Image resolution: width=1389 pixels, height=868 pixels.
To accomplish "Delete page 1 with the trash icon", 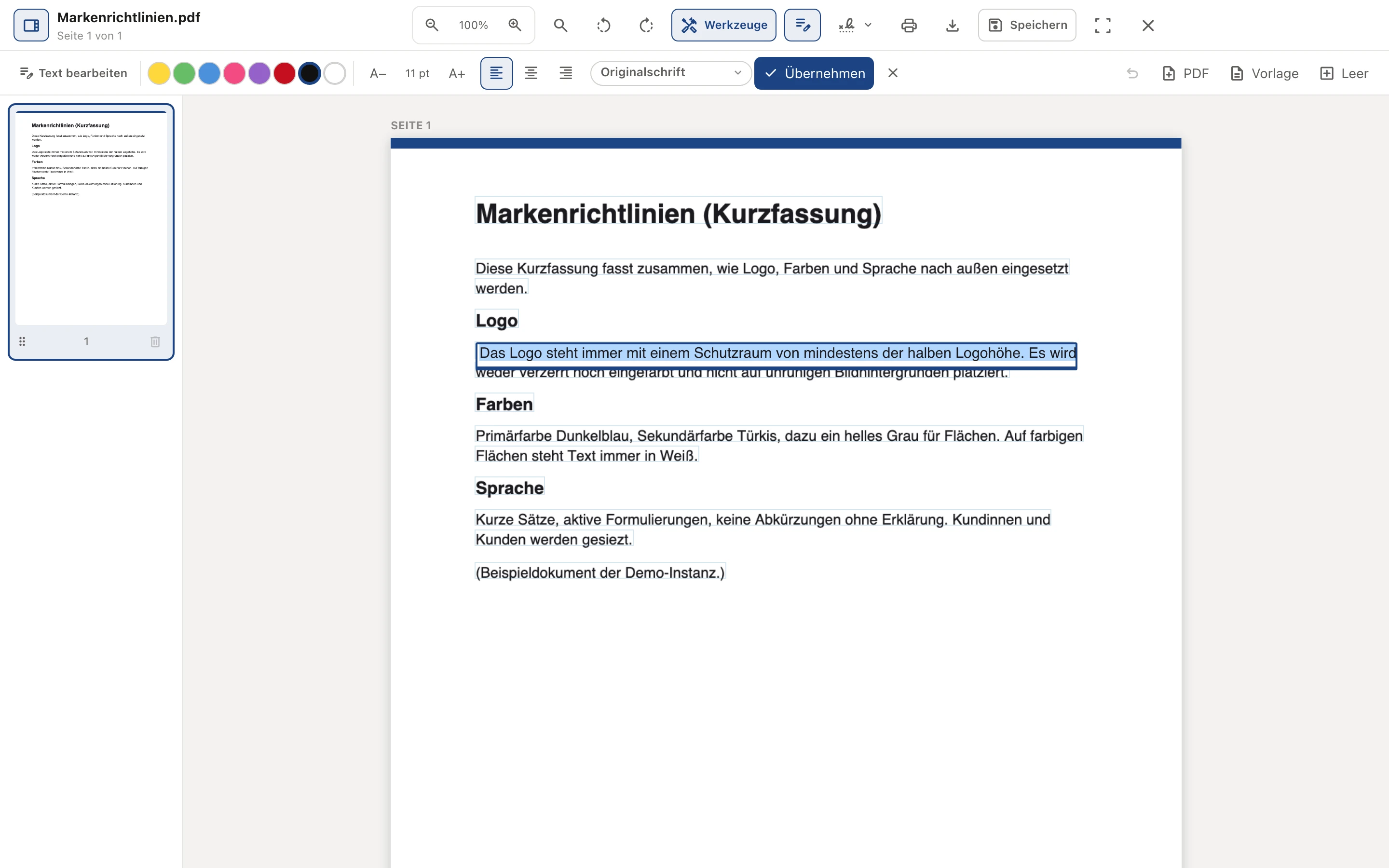I will (x=155, y=341).
